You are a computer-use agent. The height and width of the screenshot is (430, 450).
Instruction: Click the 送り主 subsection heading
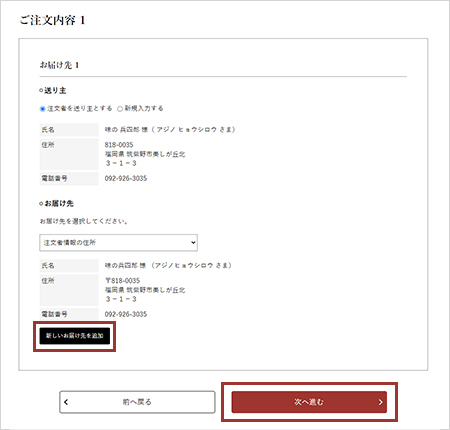(53, 90)
